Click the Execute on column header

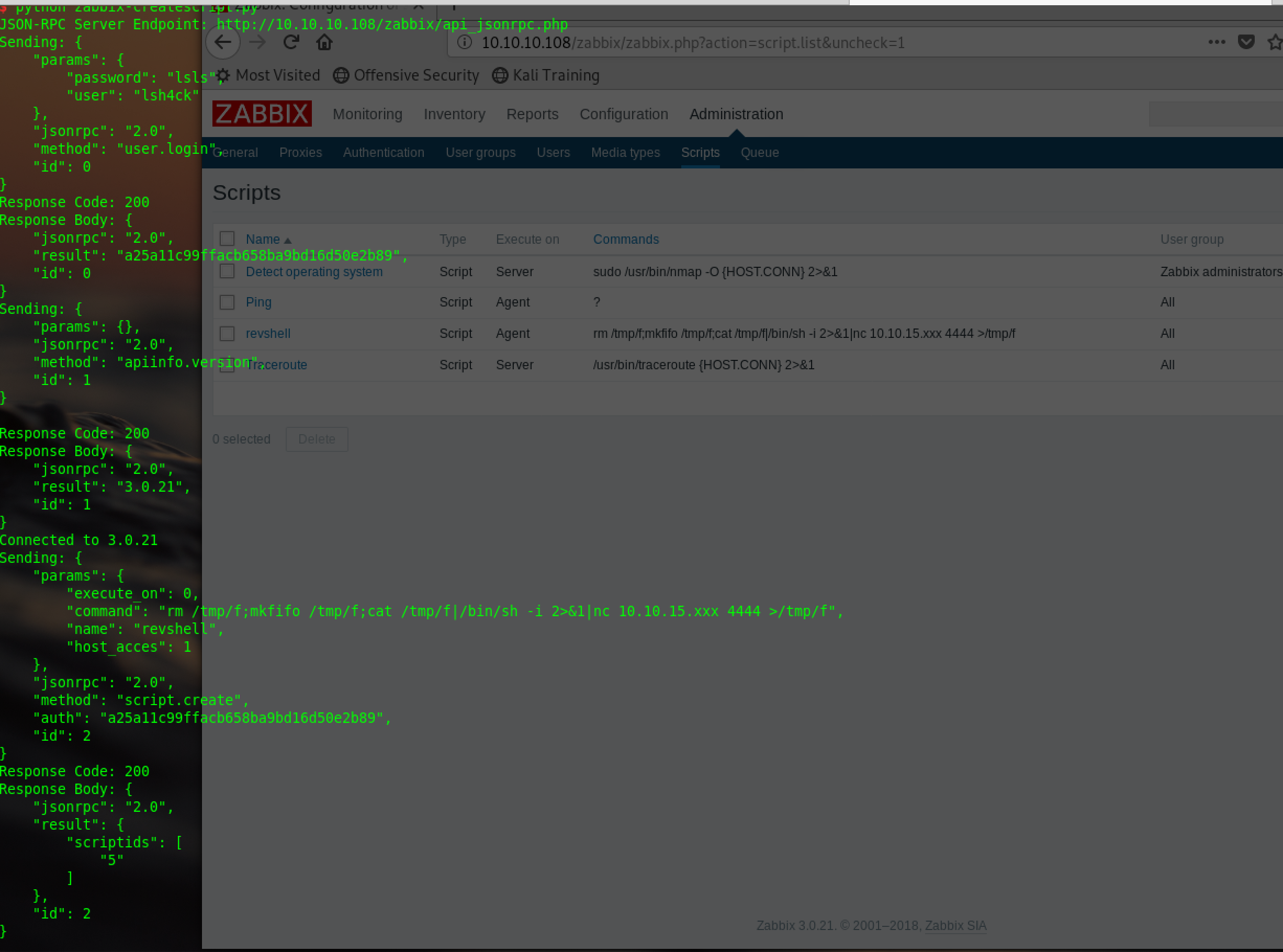[527, 239]
